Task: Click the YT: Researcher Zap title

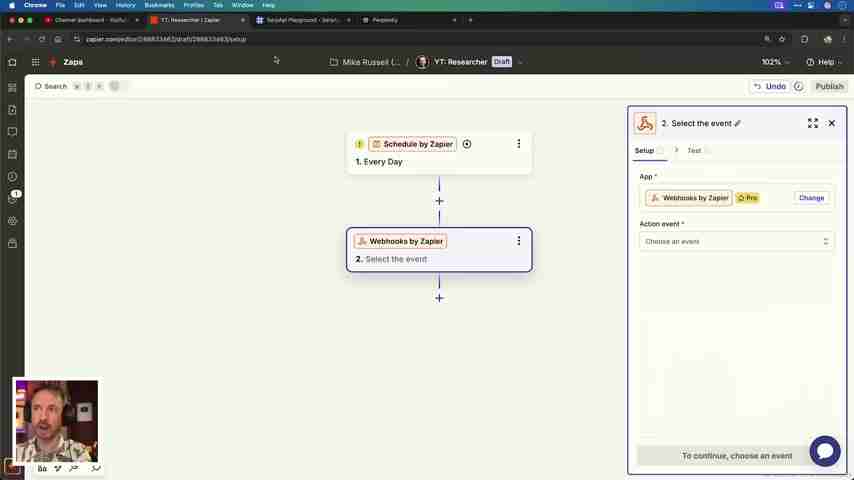Action: pyautogui.click(x=460, y=62)
